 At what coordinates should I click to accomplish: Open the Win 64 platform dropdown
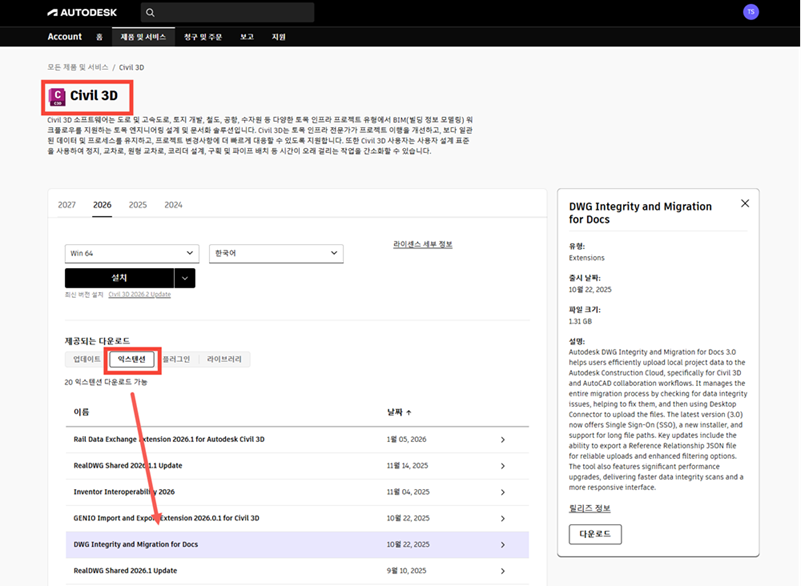click(132, 253)
